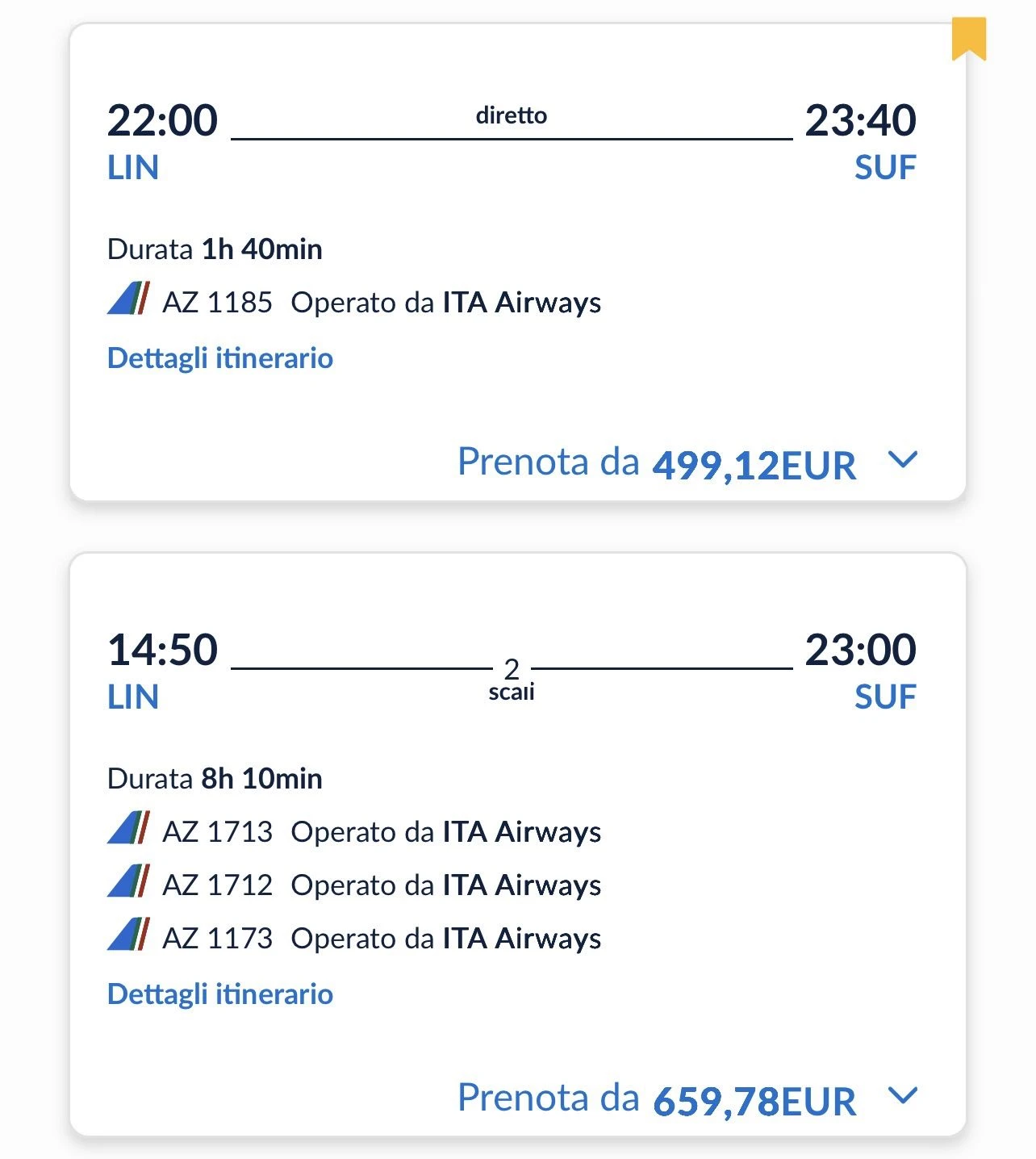Click the SUF arrival code at 23:40
1036x1159 pixels.
coord(885,168)
